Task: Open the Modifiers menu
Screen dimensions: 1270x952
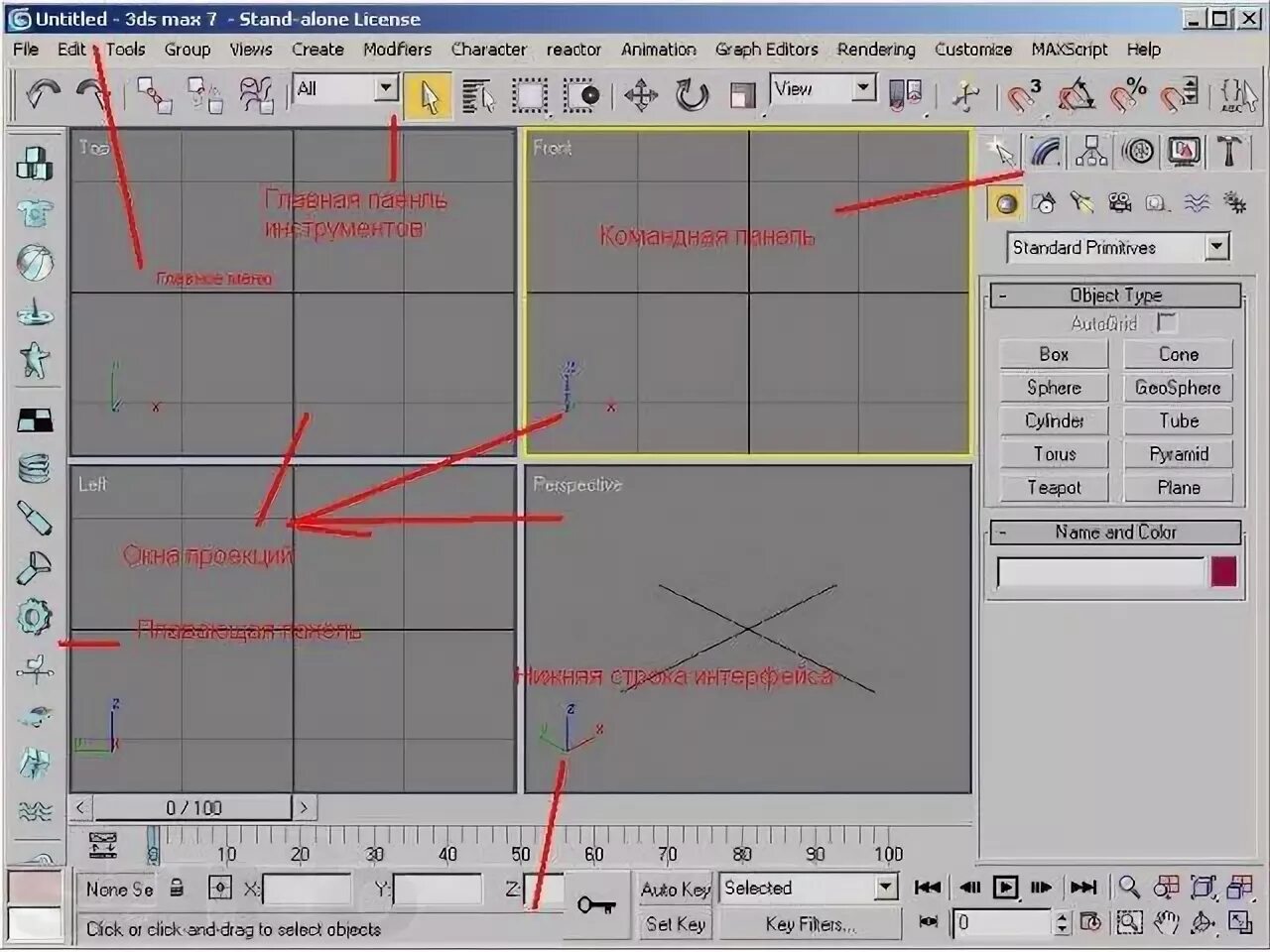Action: click(397, 49)
